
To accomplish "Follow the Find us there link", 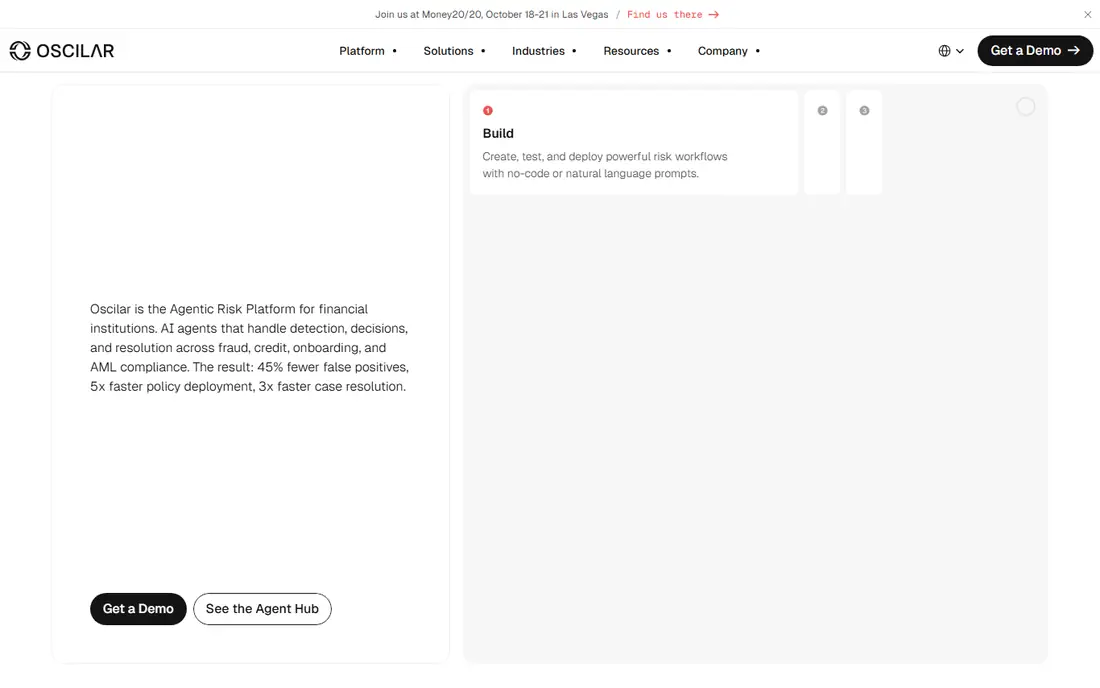I will pyautogui.click(x=673, y=14).
